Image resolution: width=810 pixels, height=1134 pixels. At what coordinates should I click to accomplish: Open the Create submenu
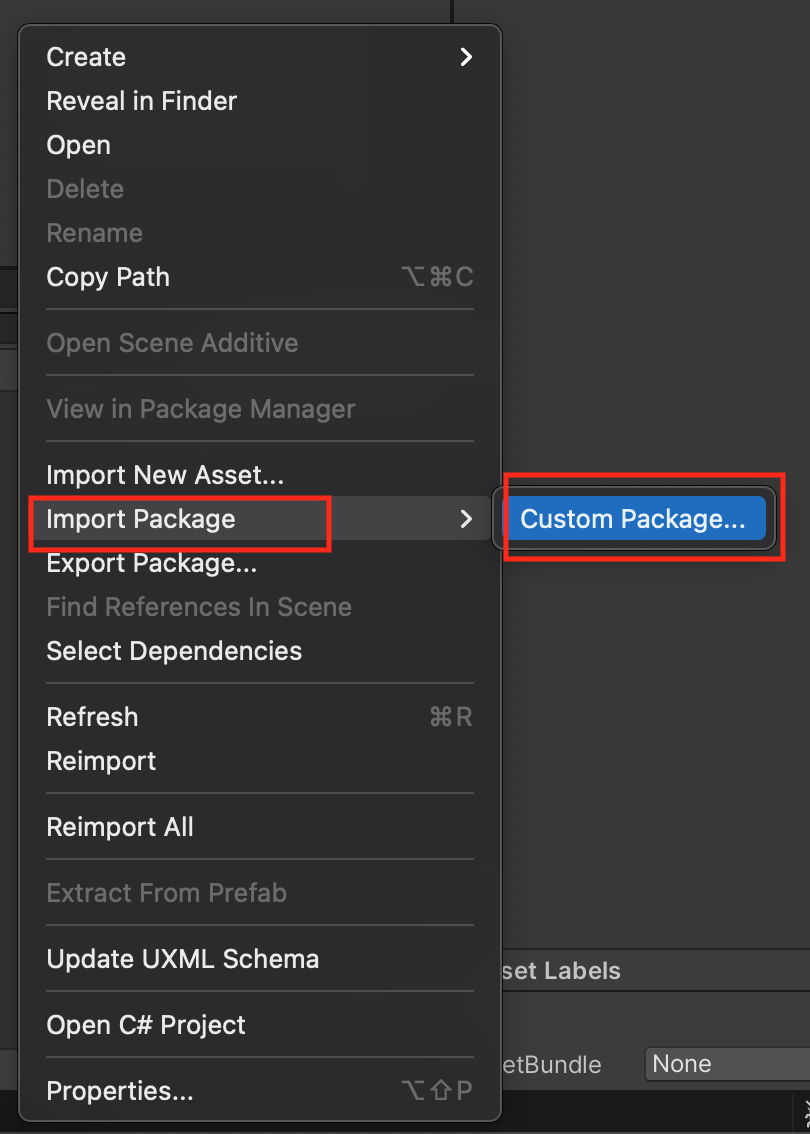87,57
